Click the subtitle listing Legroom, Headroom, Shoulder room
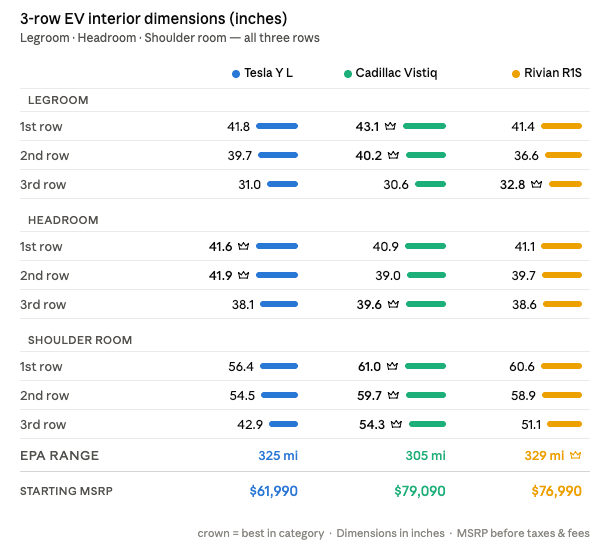The height and width of the screenshot is (550, 614). tap(170, 38)
